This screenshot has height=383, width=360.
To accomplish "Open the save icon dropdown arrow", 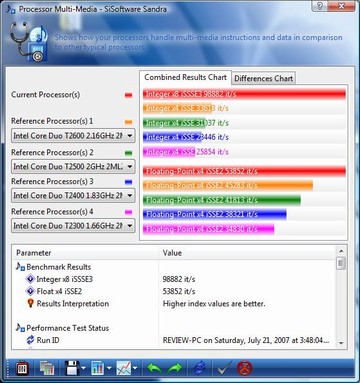I will (x=83, y=369).
